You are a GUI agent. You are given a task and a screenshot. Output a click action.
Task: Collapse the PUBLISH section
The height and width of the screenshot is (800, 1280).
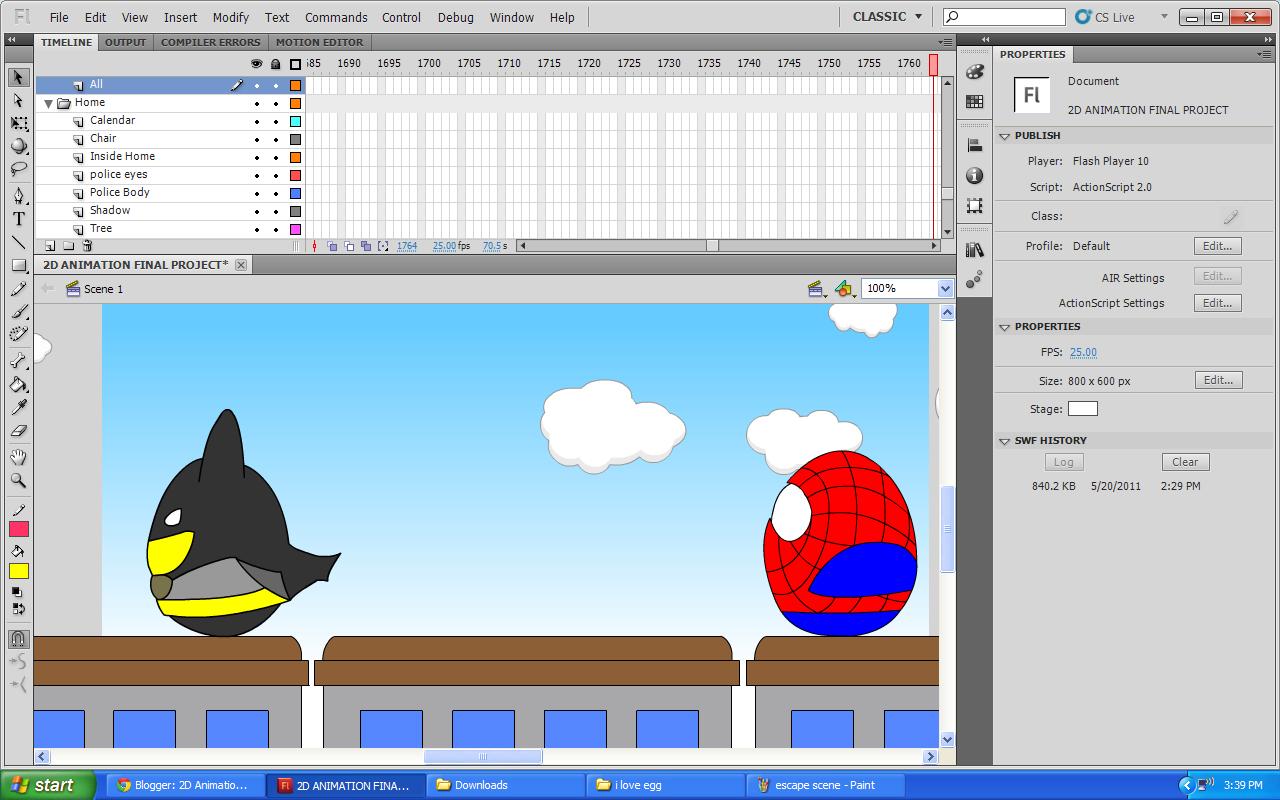(x=1005, y=136)
